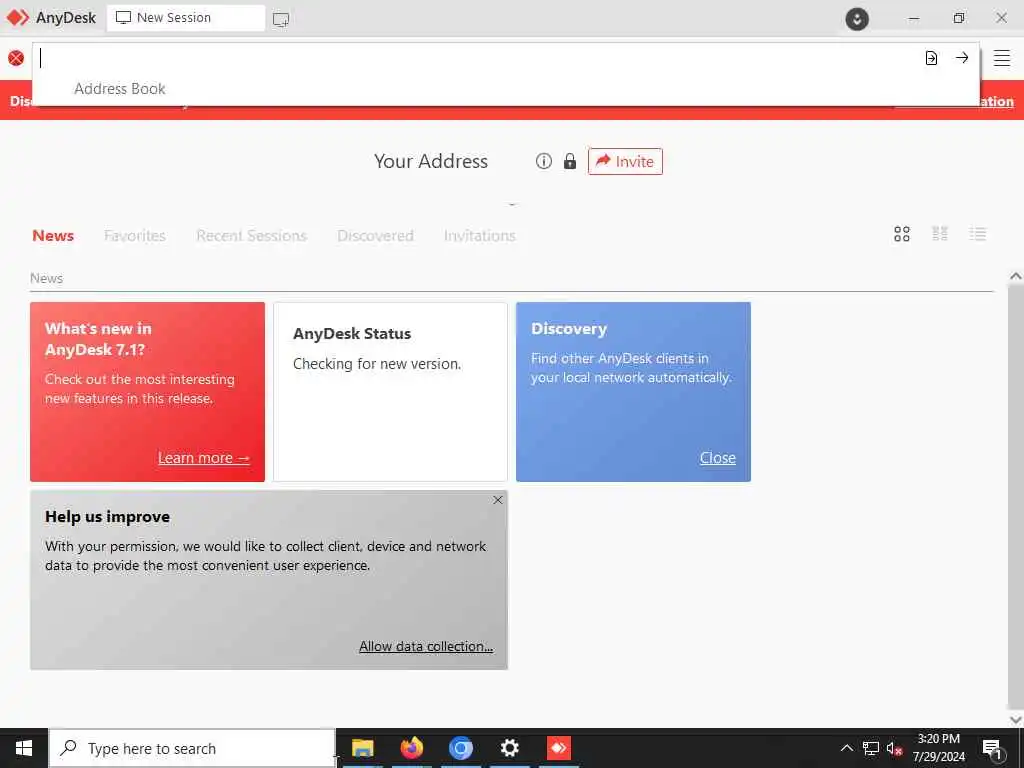Click the dark circular download arrow icon
The width and height of the screenshot is (1024, 768).
click(x=857, y=18)
